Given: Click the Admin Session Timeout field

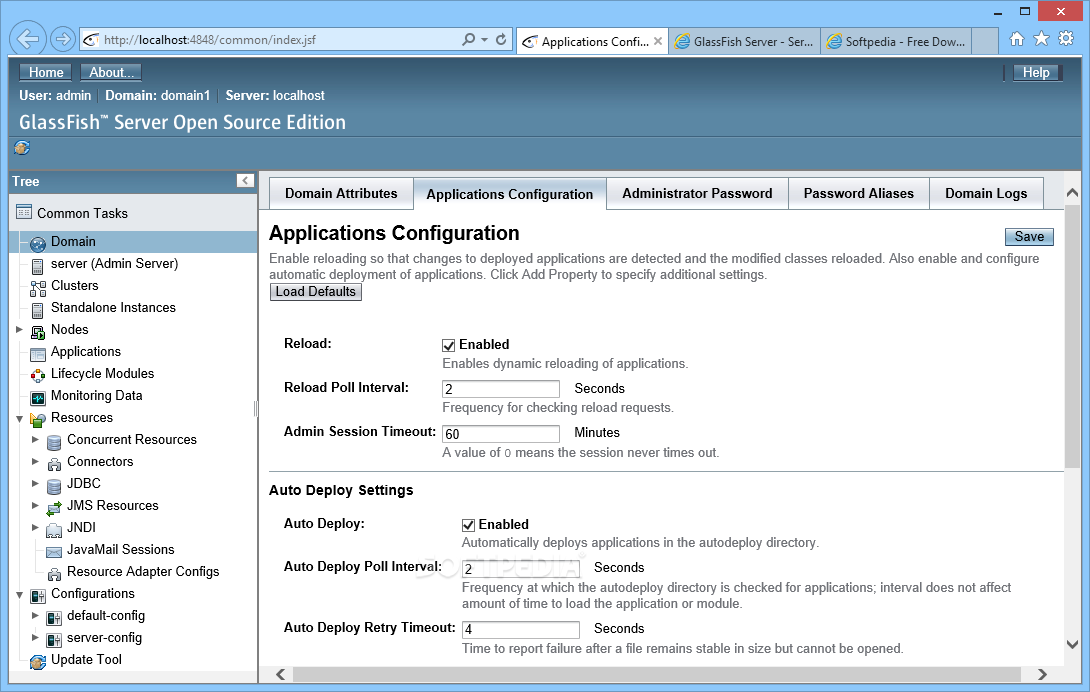Looking at the screenshot, I should pos(501,433).
